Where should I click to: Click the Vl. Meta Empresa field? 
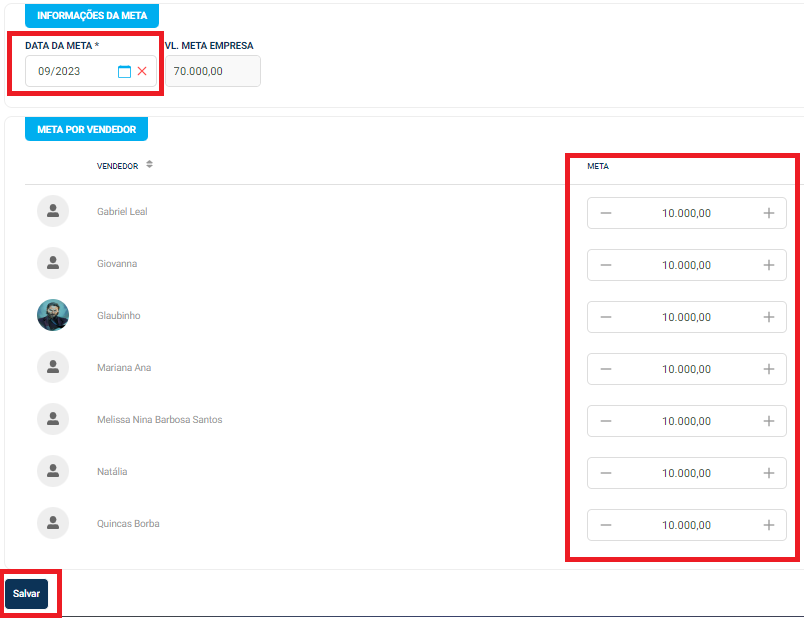(212, 71)
